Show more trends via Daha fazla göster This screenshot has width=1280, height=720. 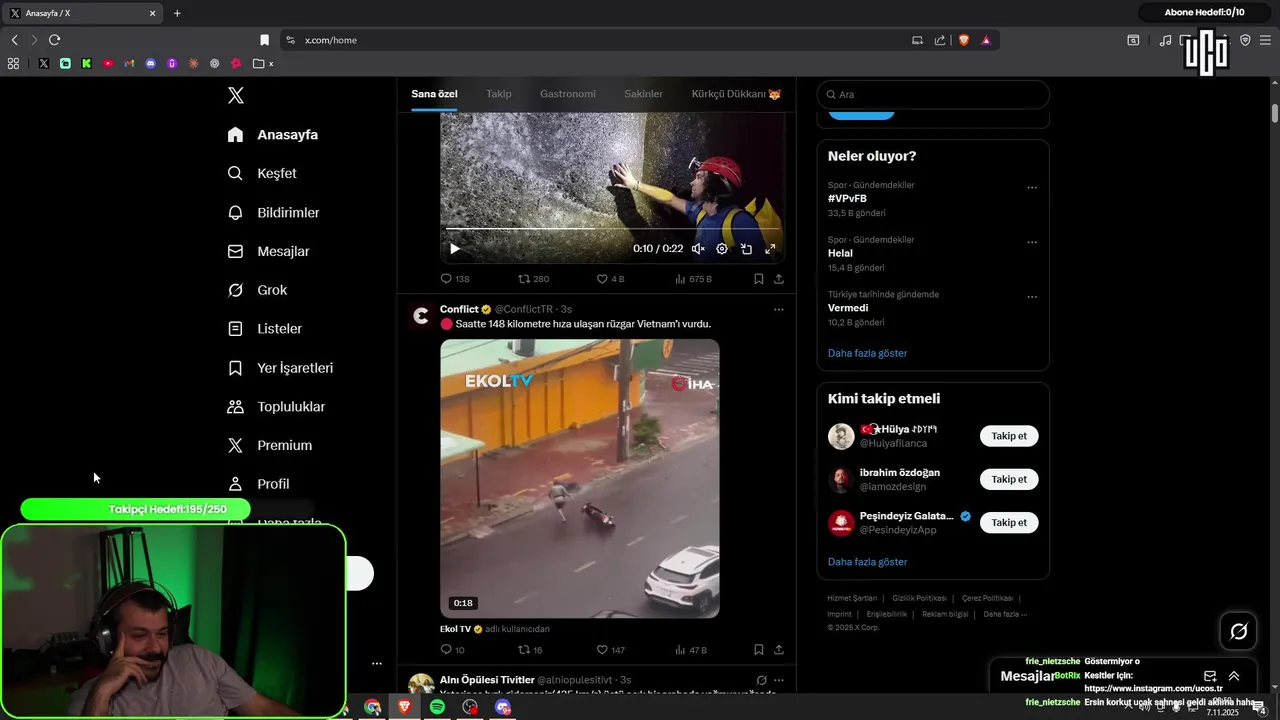(x=867, y=353)
